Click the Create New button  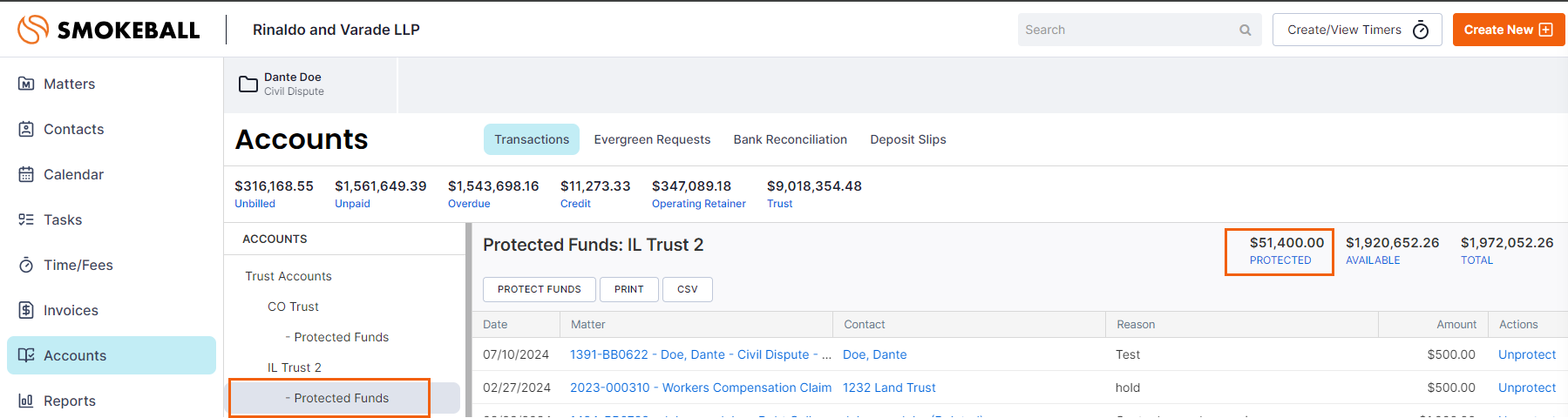coord(1509,30)
